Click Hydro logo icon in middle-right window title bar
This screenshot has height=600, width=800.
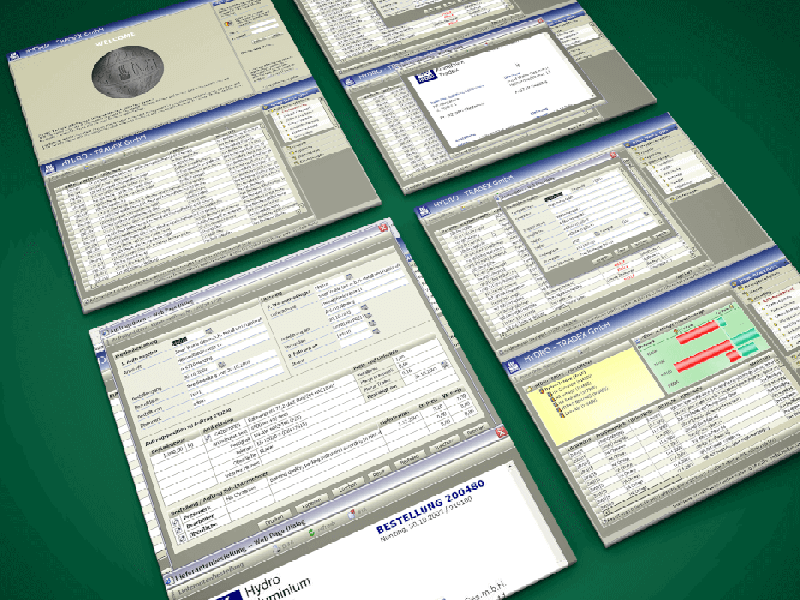pyautogui.click(x=423, y=211)
